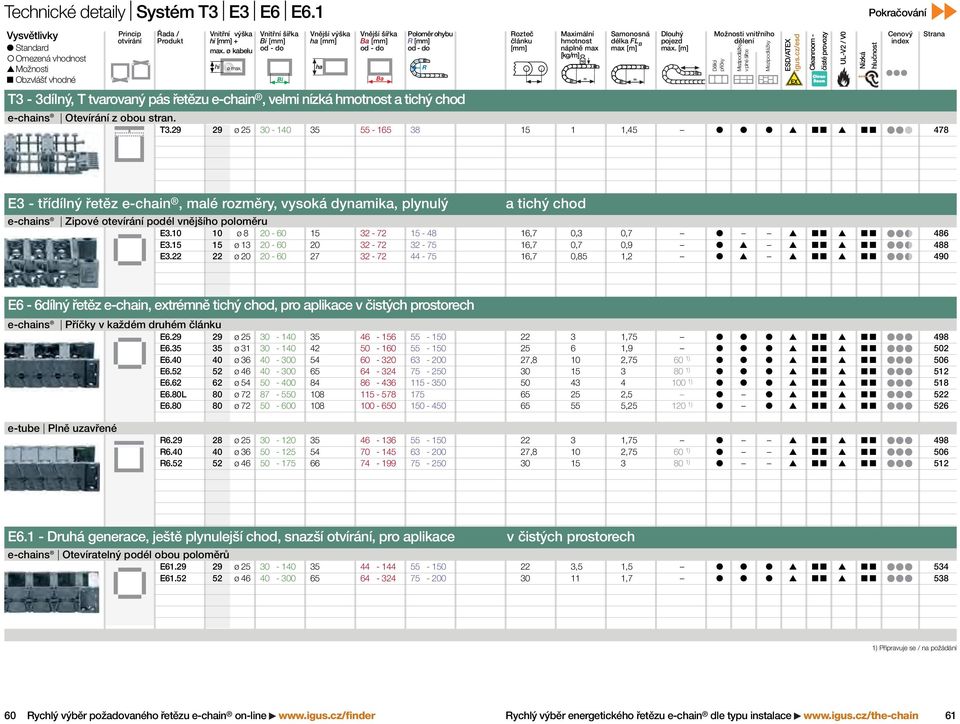
Task: Click the yellow ESD/ATEX warning triangle icon
Action: (793, 79)
